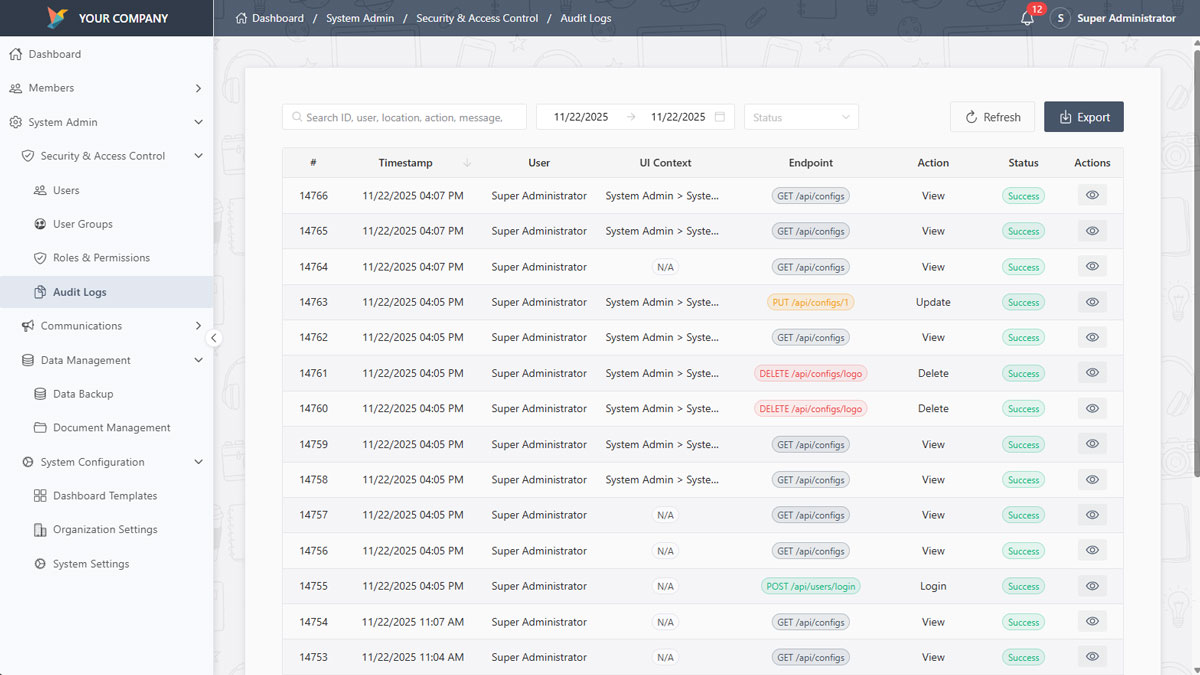The image size is (1200, 675).
Task: Click the Endpoint column header
Action: click(x=811, y=163)
